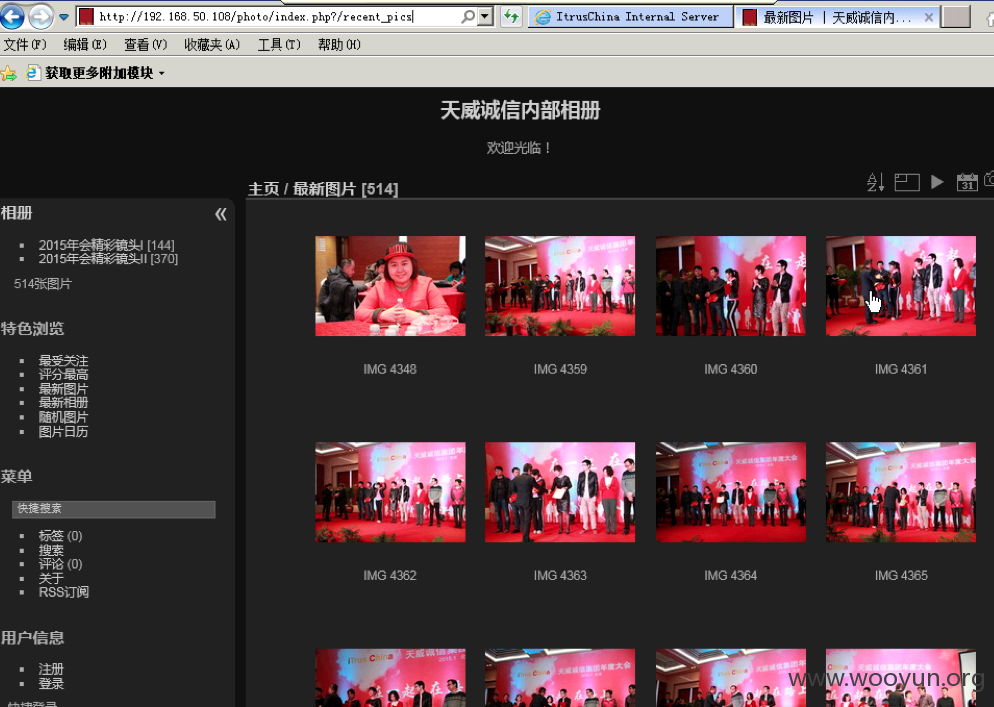Click the sort order A-Z icon
The height and width of the screenshot is (707, 994).
(875, 182)
